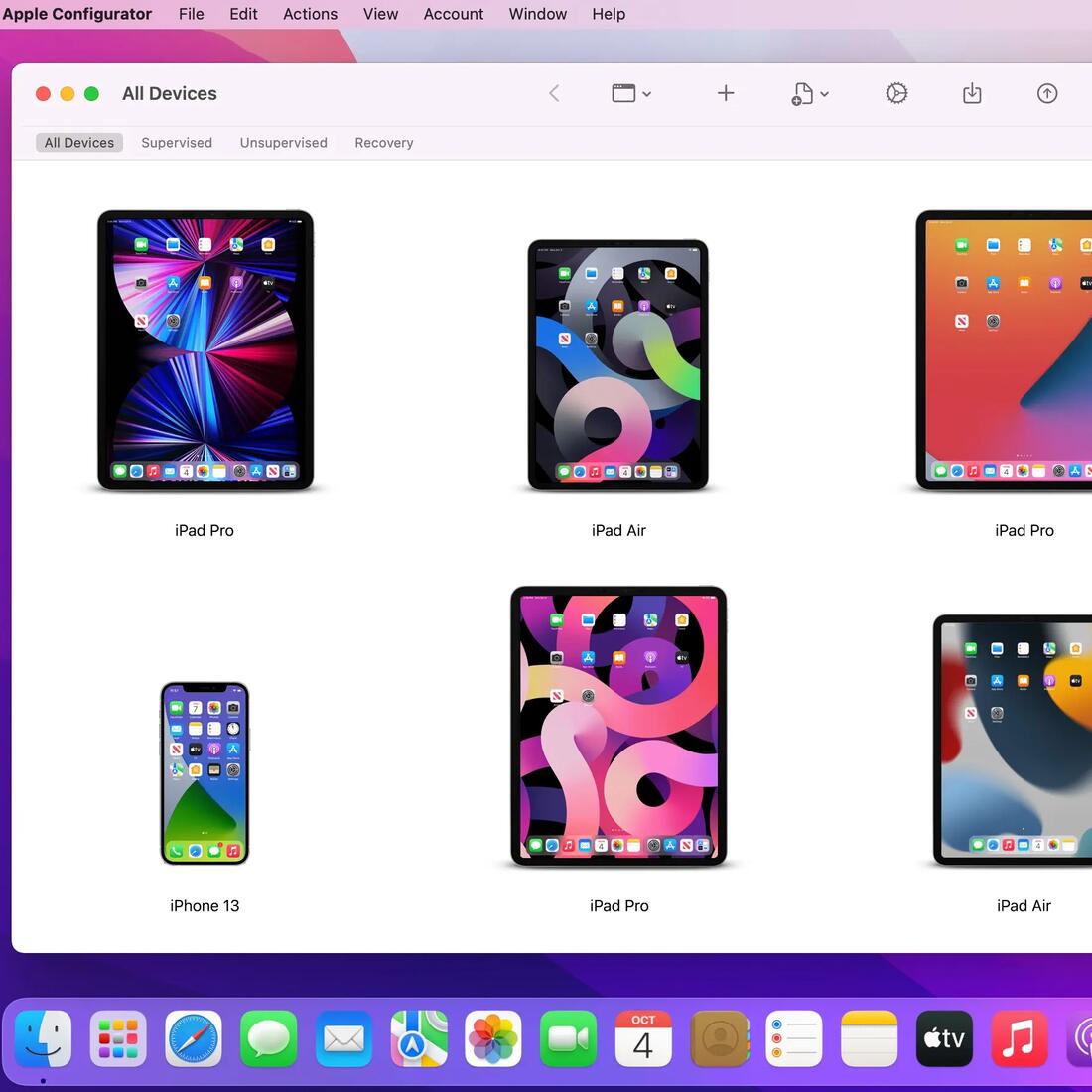Select the Unsupervised filter

click(283, 142)
